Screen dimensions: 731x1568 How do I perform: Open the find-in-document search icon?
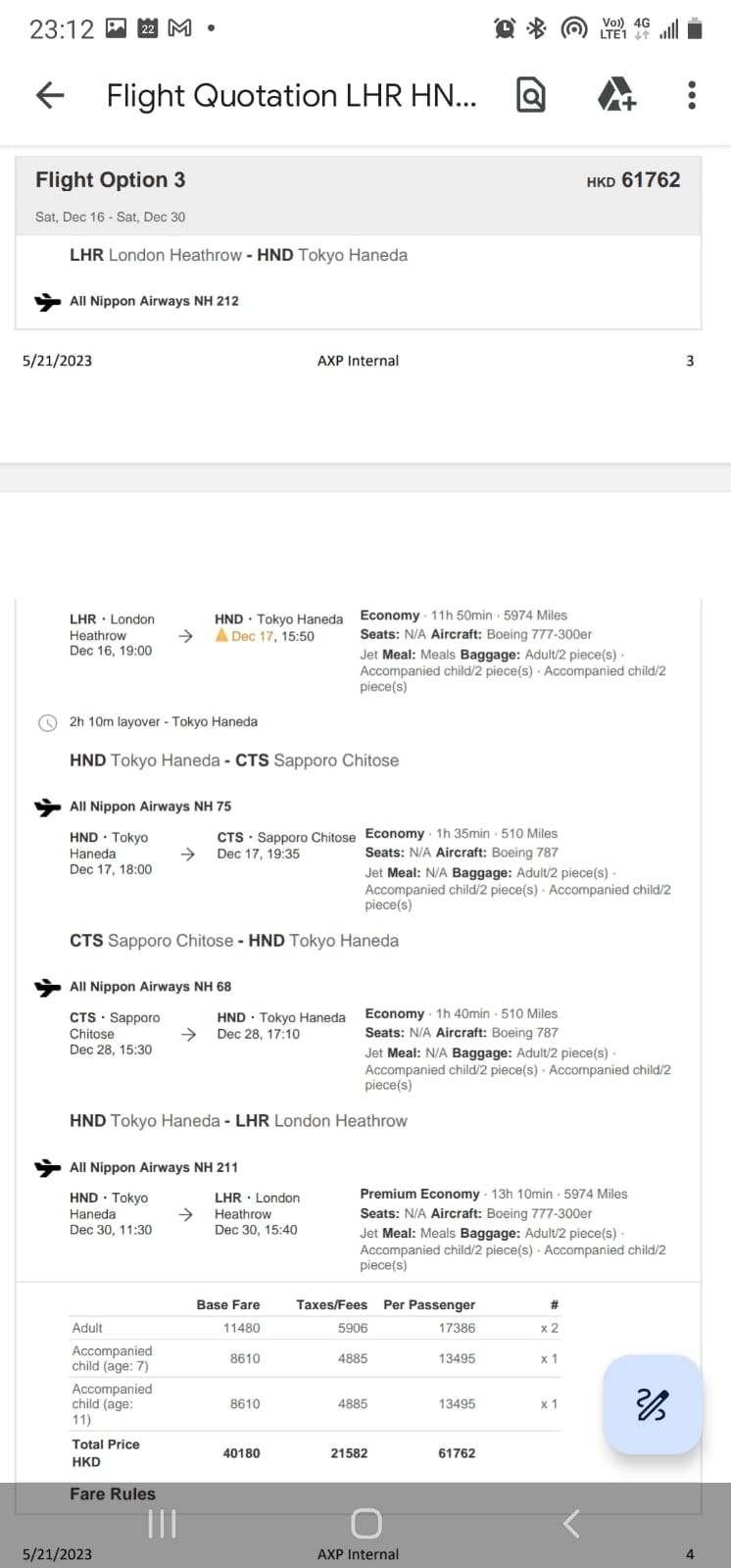(530, 95)
